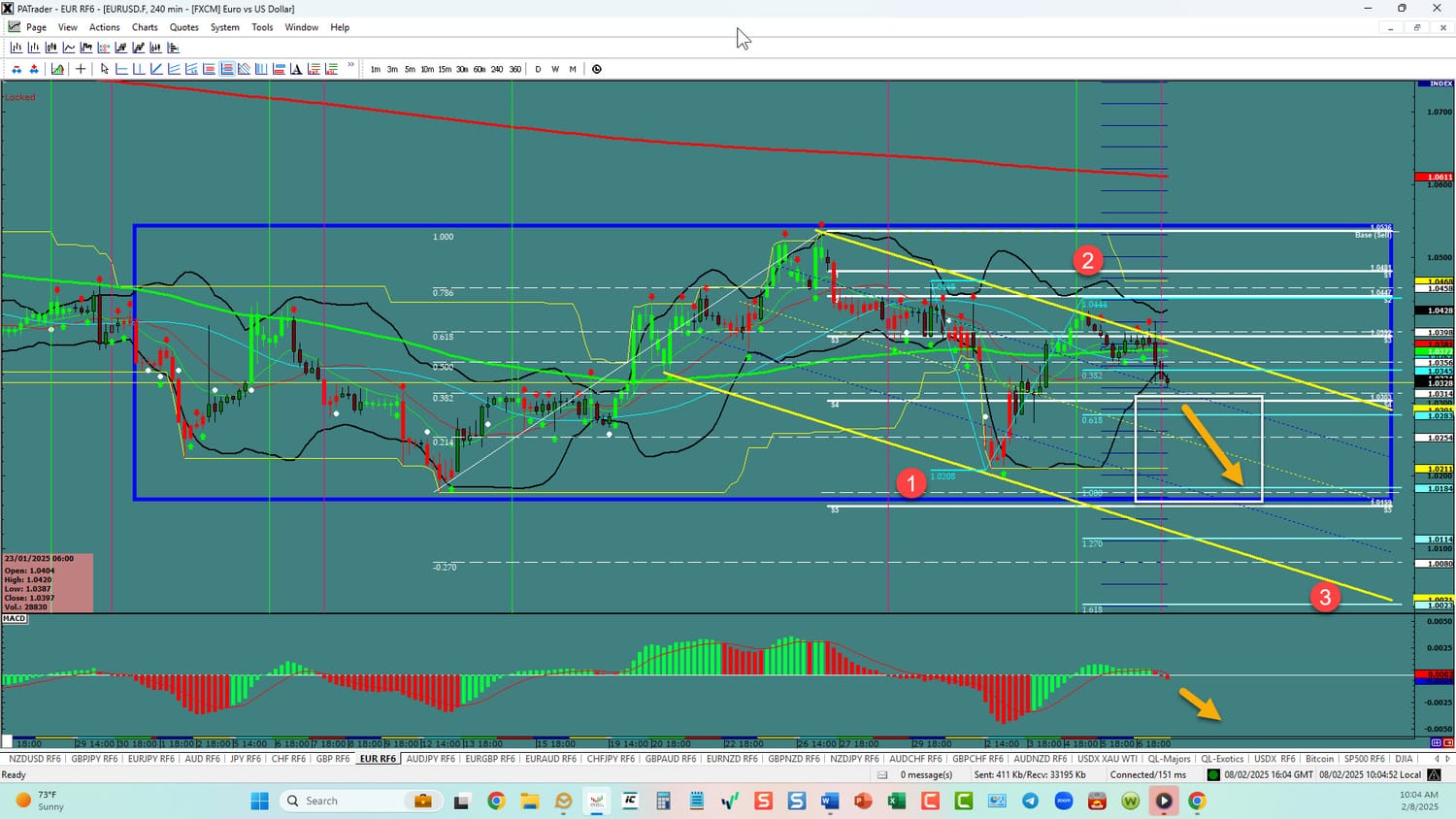Expand the drawing toolbar overflow chevron
1456x819 pixels.
(x=350, y=66)
